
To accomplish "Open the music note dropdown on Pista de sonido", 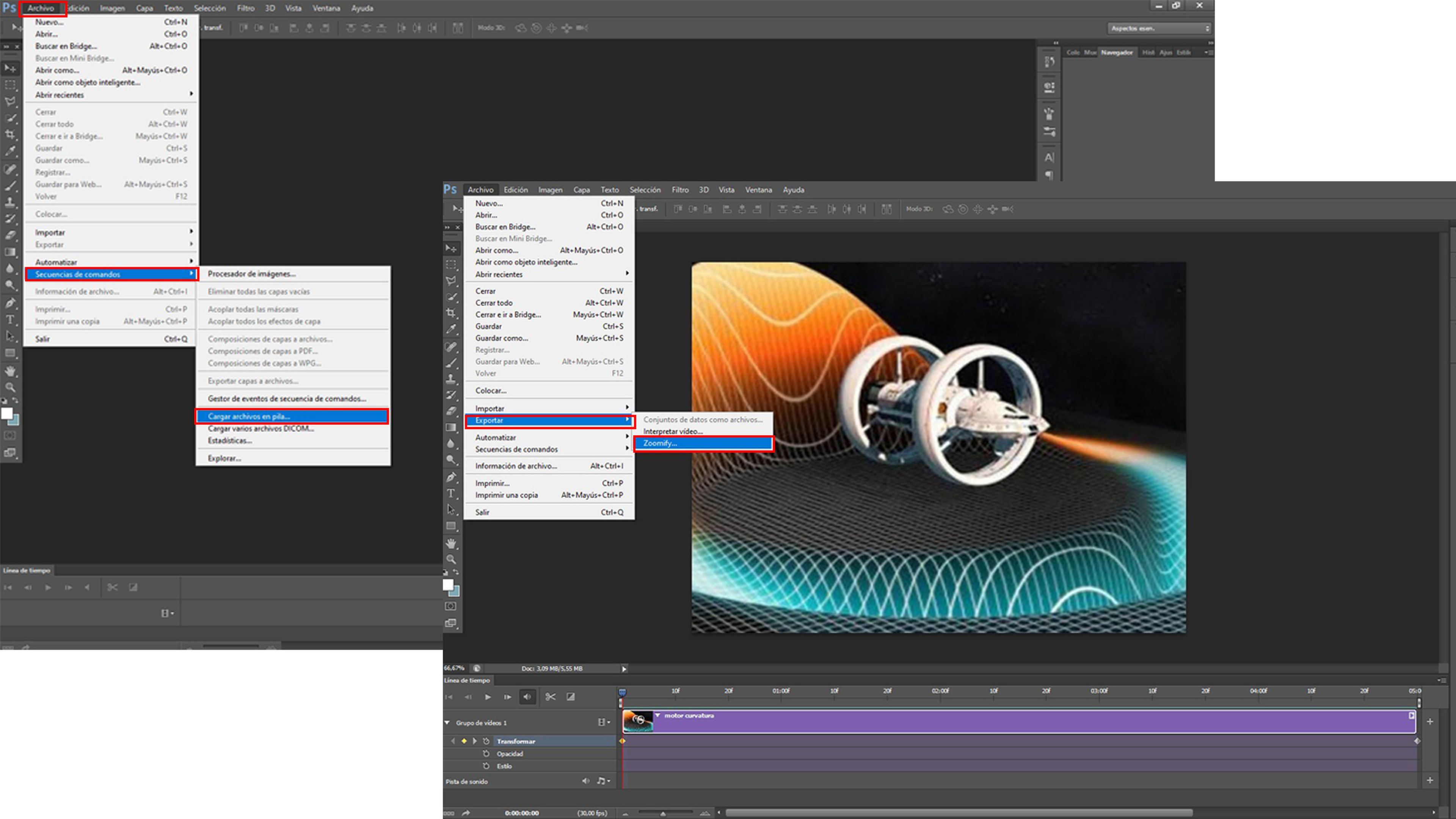I will [604, 781].
